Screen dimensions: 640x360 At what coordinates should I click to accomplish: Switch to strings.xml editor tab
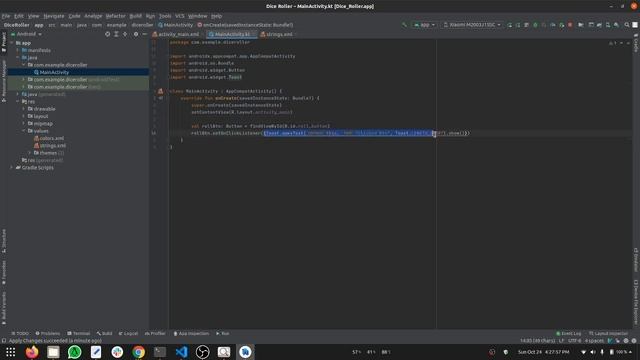276,34
